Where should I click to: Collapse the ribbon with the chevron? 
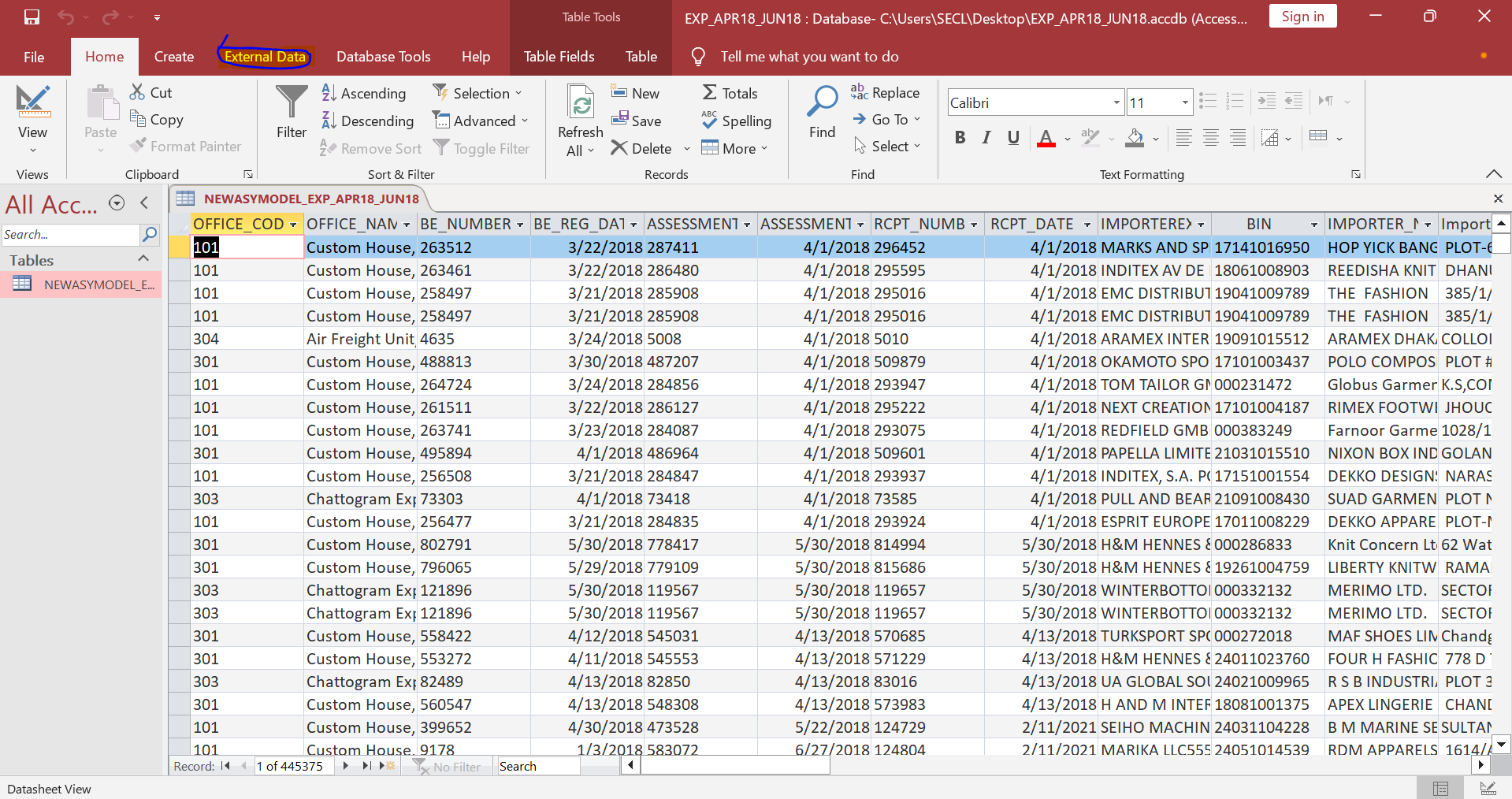[x=1493, y=173]
